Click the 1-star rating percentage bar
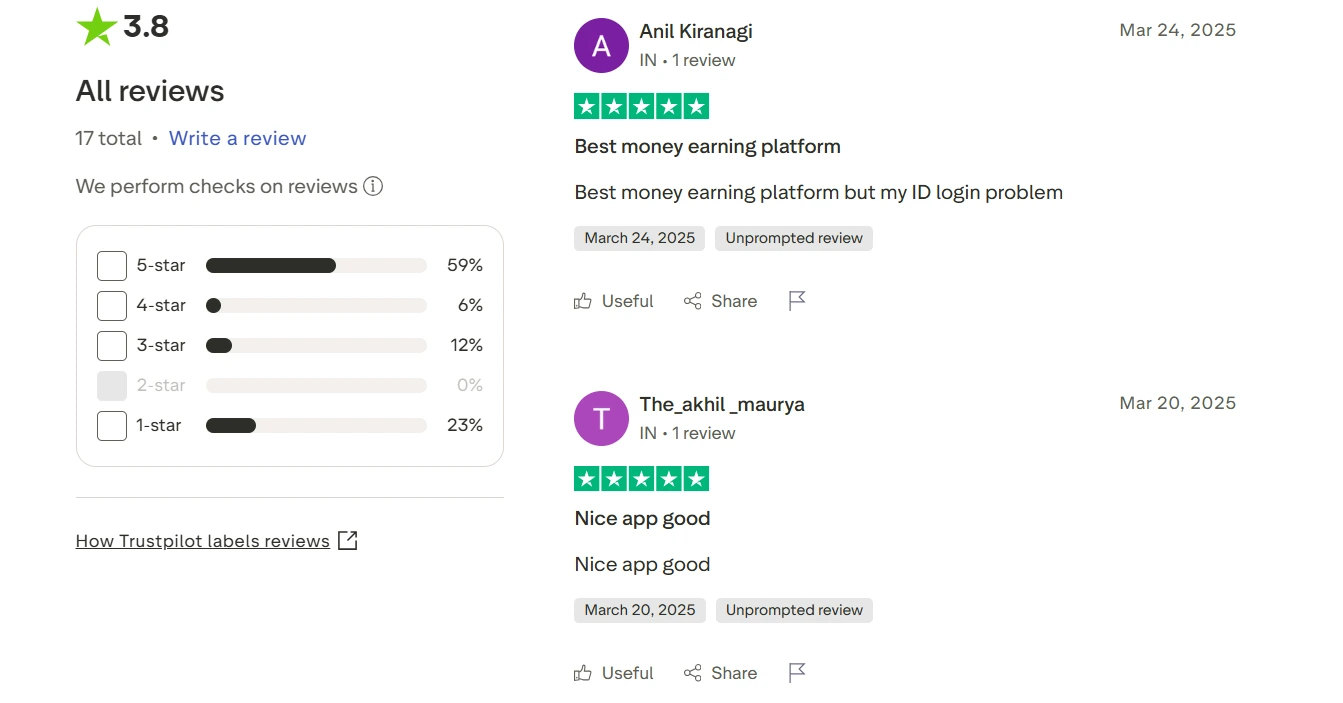 point(316,425)
